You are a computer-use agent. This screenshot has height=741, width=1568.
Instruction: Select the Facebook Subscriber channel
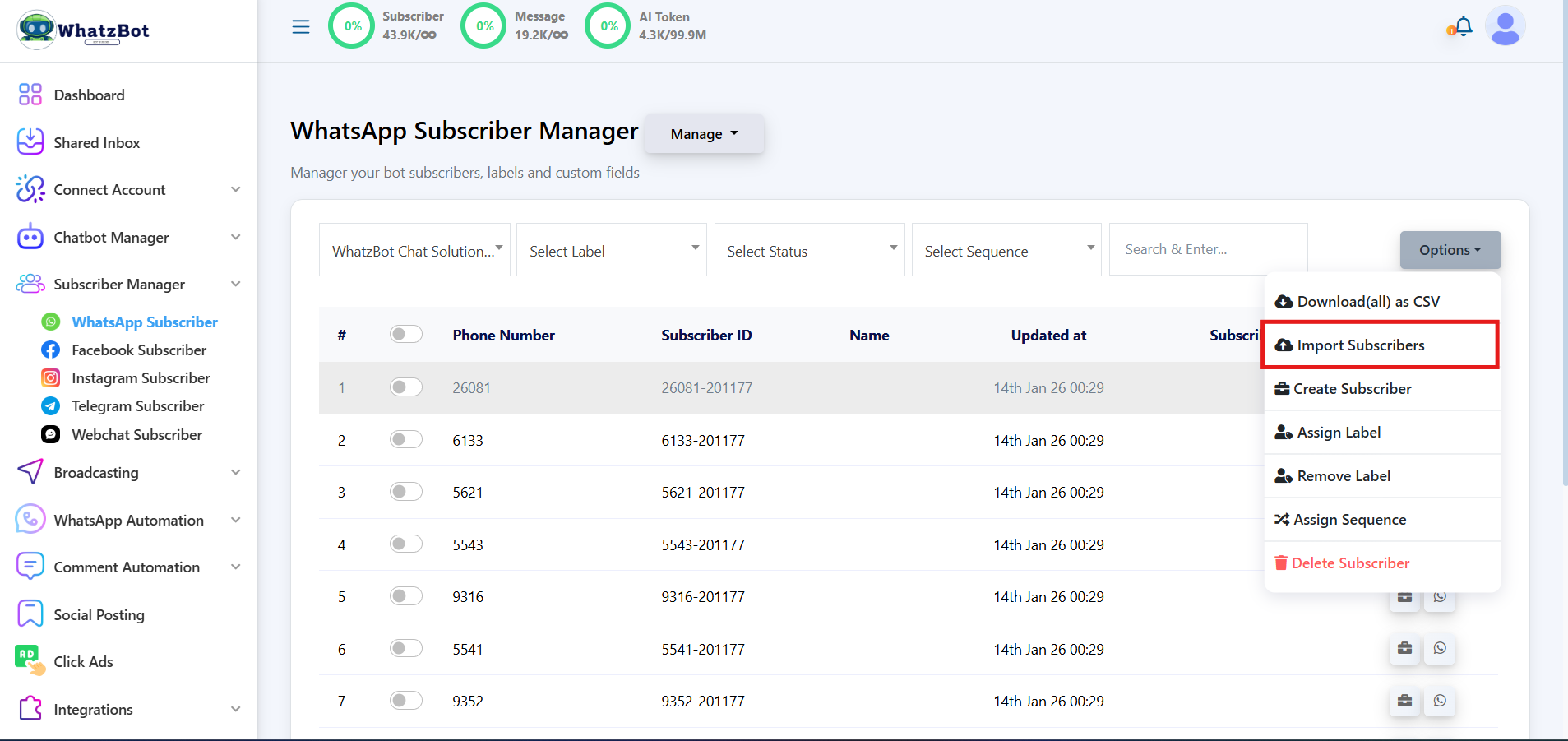pyautogui.click(x=137, y=350)
